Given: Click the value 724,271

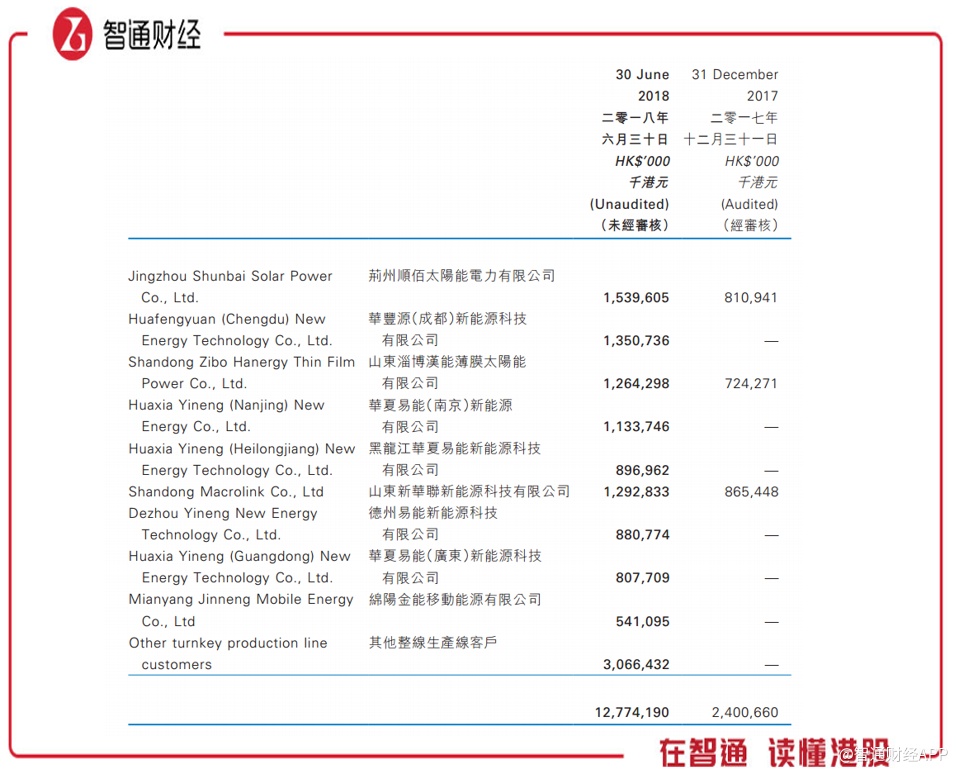Looking at the screenshot, I should tap(751, 384).
